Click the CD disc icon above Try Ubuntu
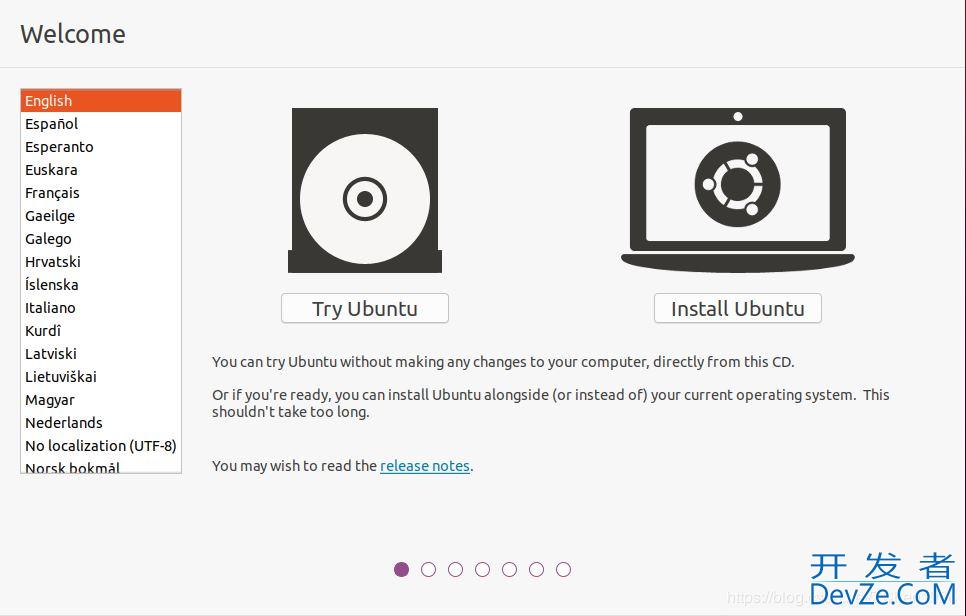This screenshot has height=616, width=966. (365, 190)
